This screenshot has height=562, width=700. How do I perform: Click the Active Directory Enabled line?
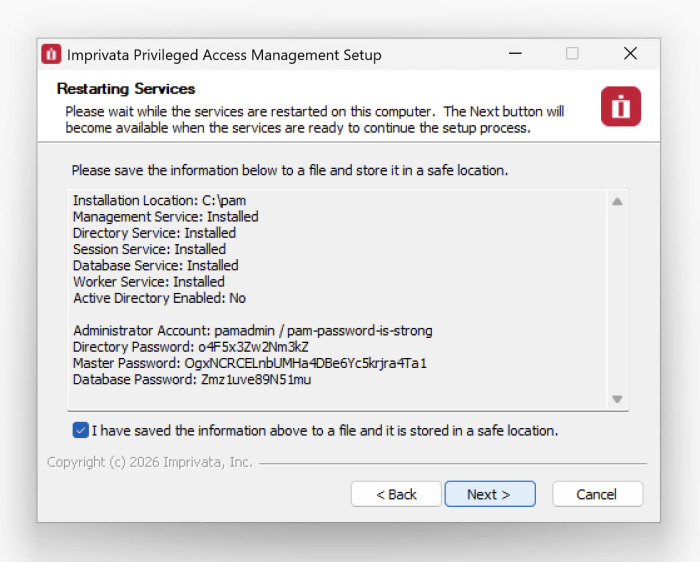coord(159,298)
